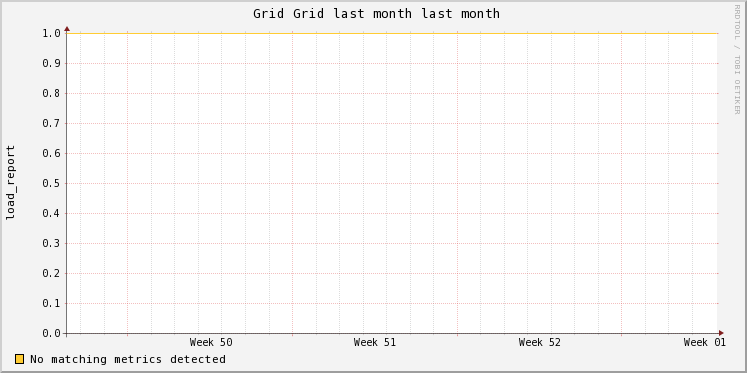Click the 'Week 01' x-axis label

(705, 342)
